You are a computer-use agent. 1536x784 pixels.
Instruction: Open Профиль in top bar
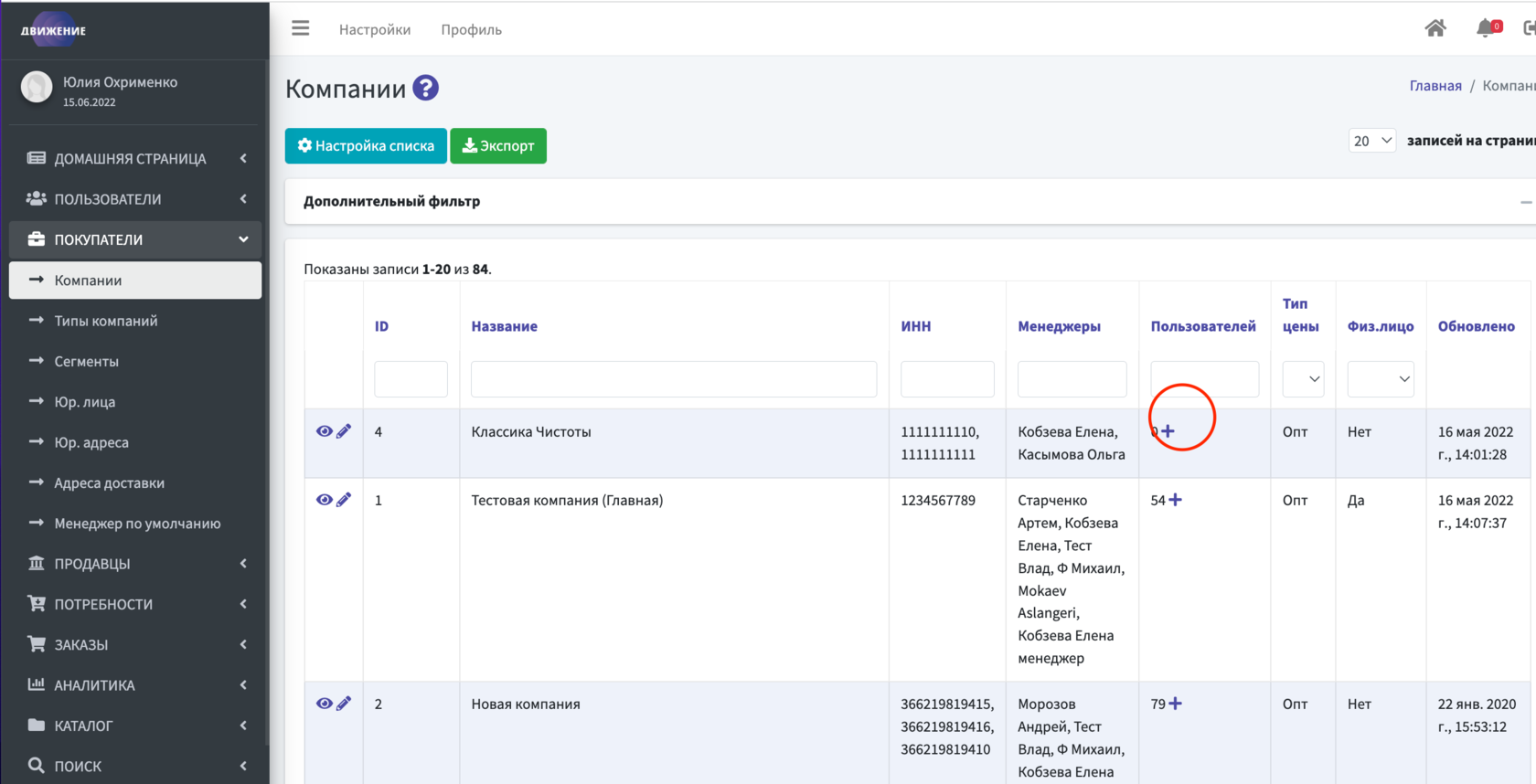pyautogui.click(x=471, y=29)
